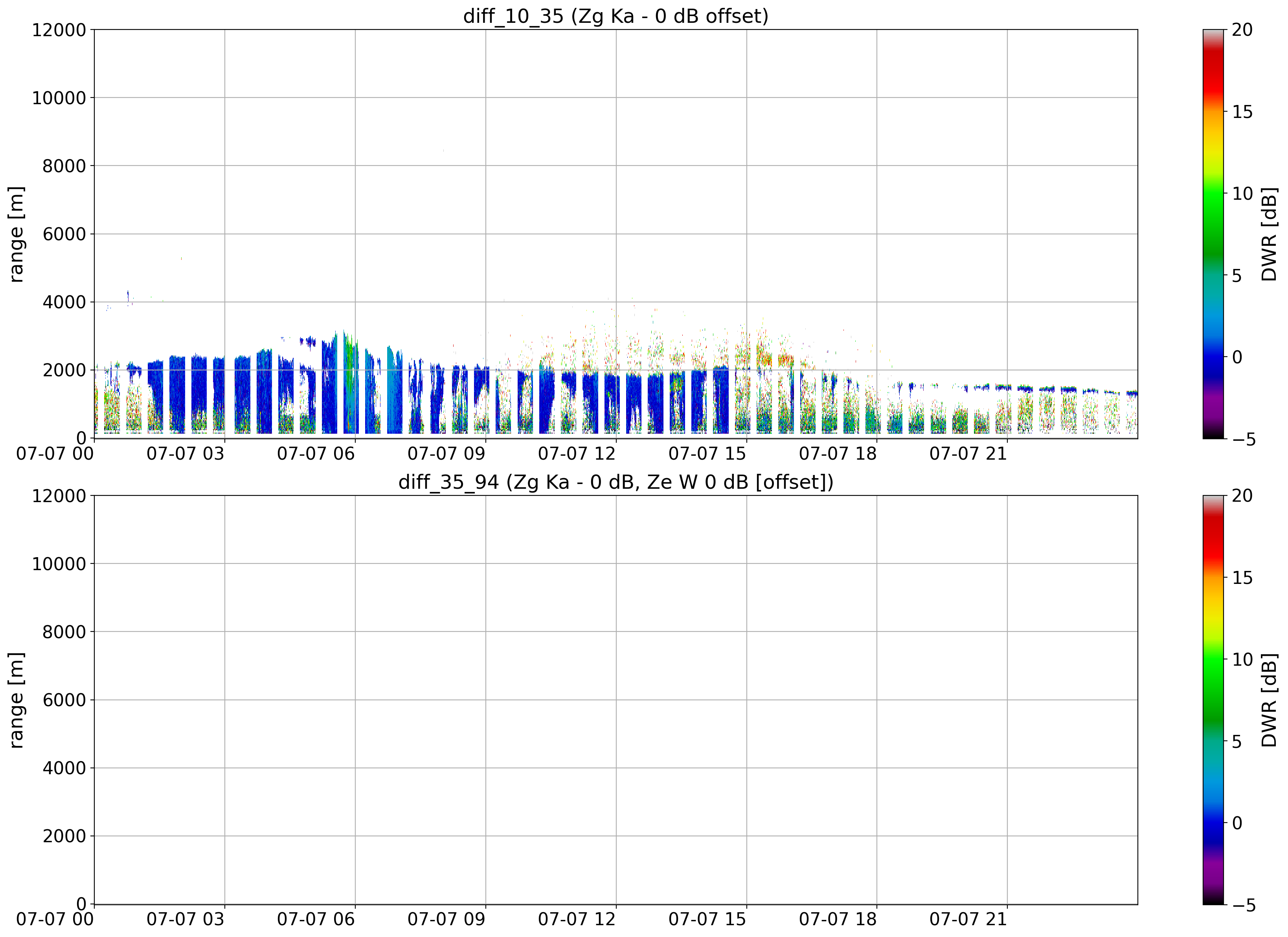
Task: Click the 6000 range tick of diff_10_35 plot
Action: (x=64, y=234)
